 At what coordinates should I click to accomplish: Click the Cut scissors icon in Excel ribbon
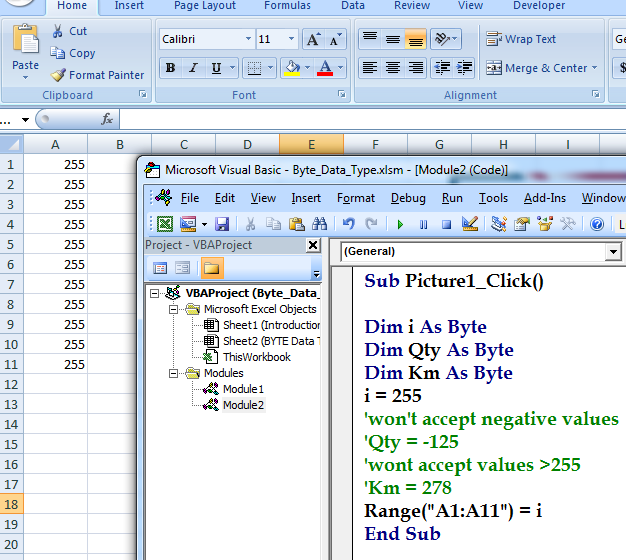pos(58,31)
